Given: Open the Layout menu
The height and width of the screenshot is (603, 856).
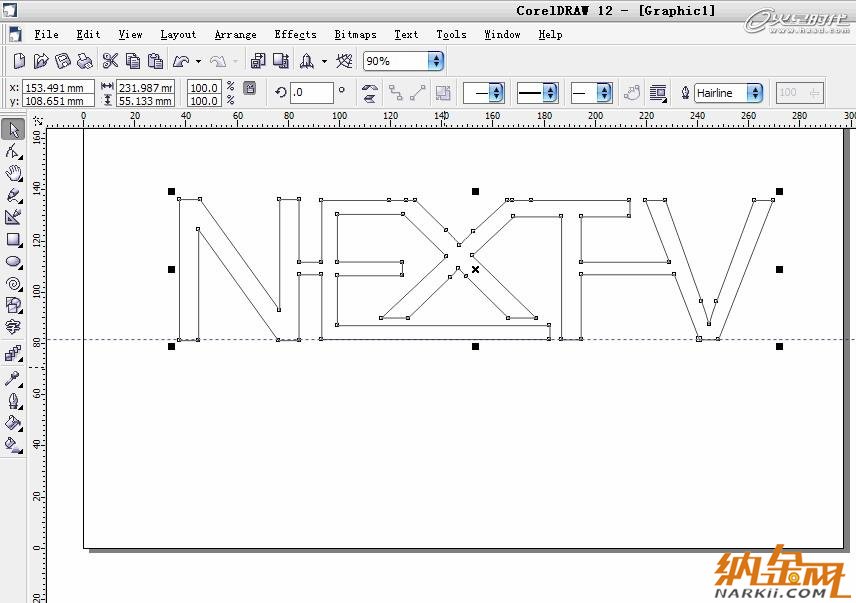Looking at the screenshot, I should [178, 34].
